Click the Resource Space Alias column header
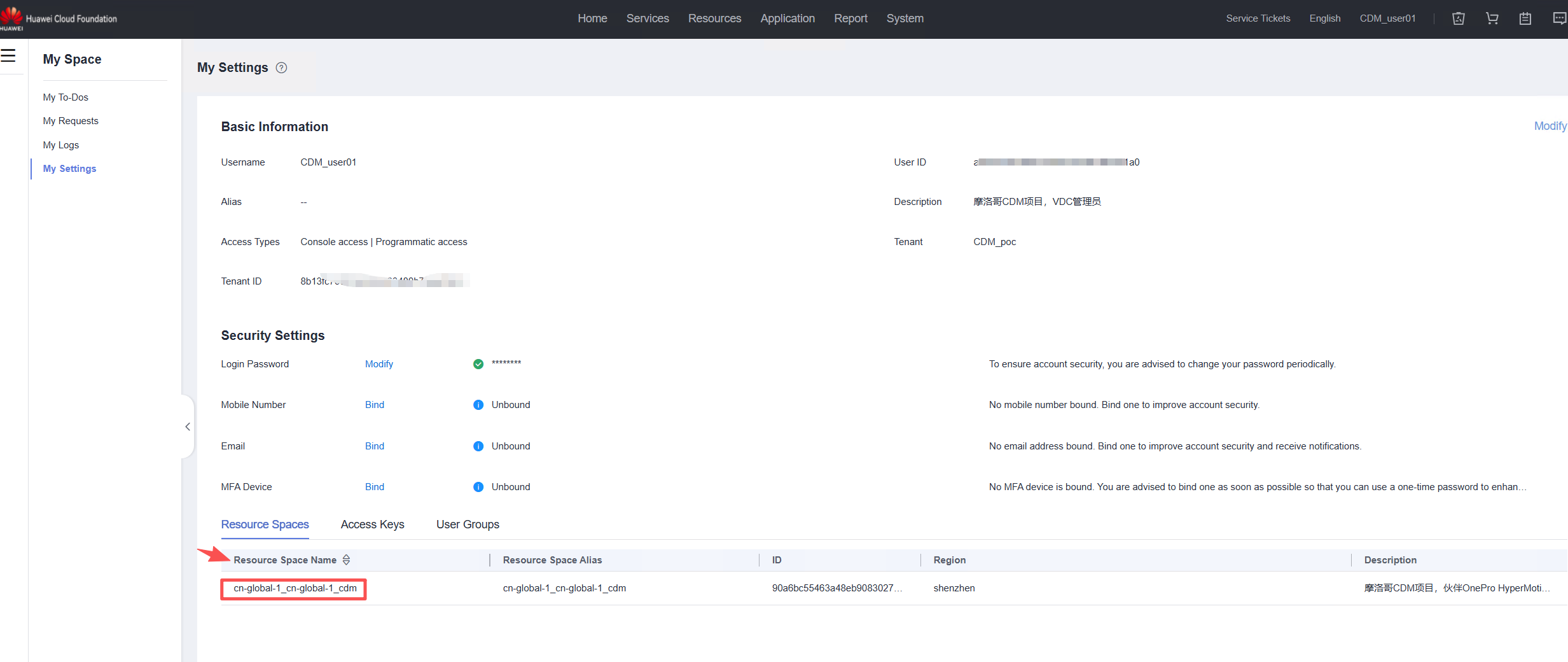This screenshot has height=662, width=1568. click(552, 560)
